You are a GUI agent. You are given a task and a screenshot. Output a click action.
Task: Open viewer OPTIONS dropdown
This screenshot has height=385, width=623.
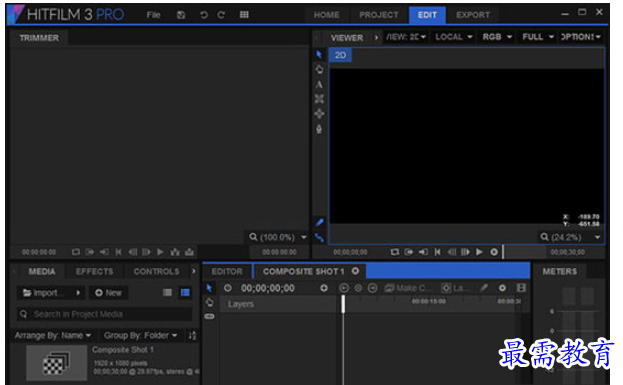point(580,37)
